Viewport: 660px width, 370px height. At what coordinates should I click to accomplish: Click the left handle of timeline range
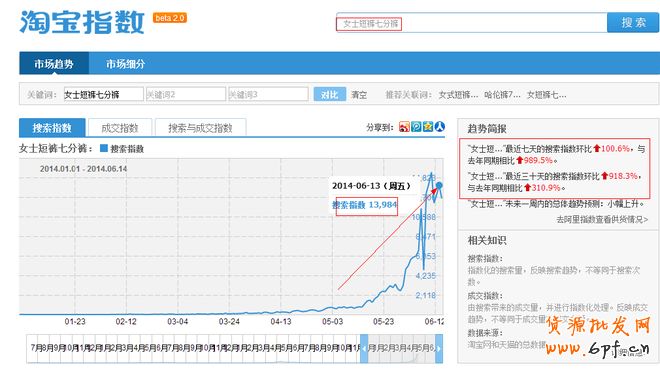pyautogui.click(x=364, y=349)
